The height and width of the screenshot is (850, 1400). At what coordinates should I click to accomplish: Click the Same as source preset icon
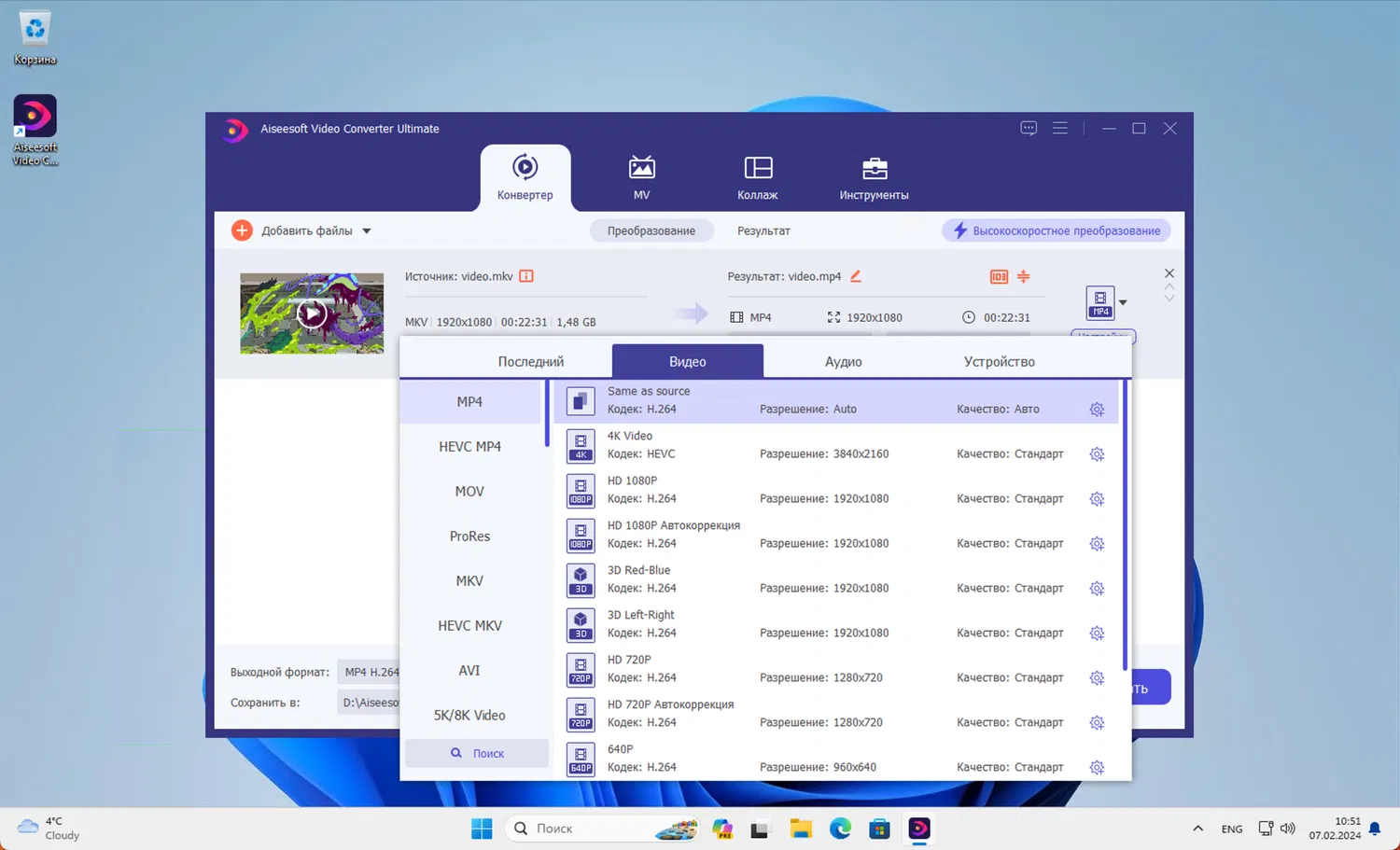pyautogui.click(x=581, y=401)
